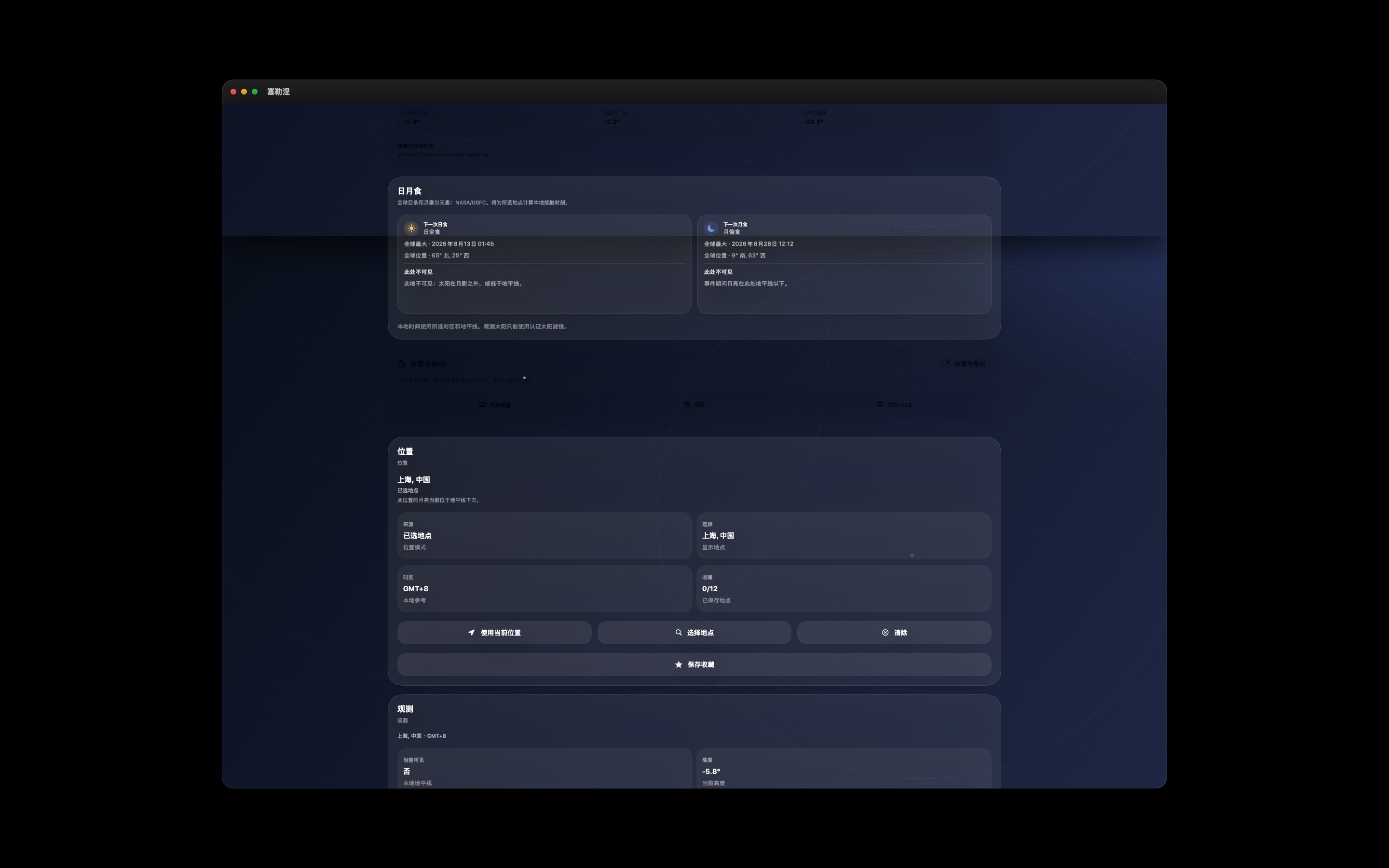Click the circled X icon in 清除
The height and width of the screenshot is (868, 1389).
click(885, 633)
